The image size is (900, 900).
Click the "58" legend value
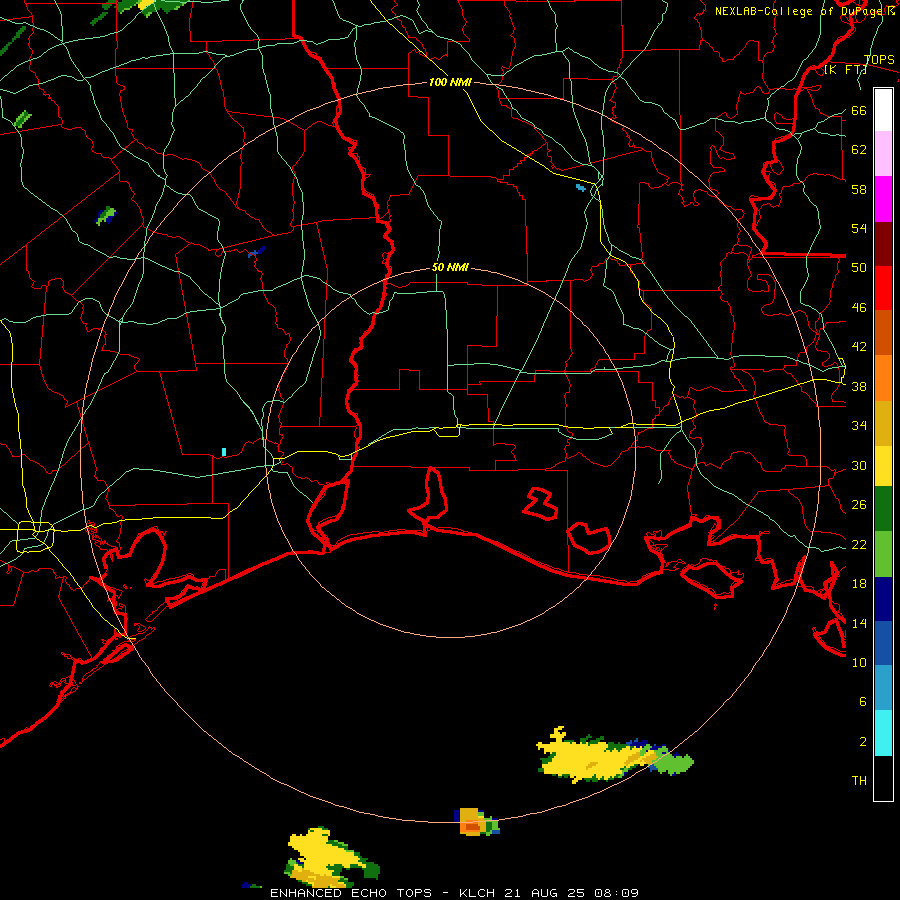859,189
